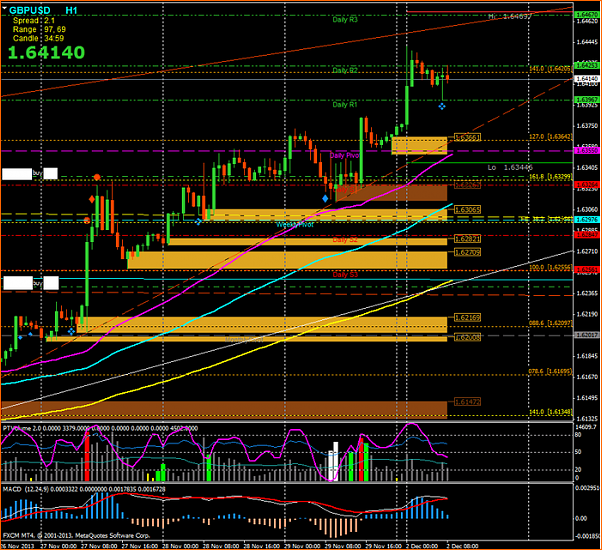The width and height of the screenshot is (602, 550).
Task: Click the green 1.63967 price axis tag
Action: tap(587, 100)
